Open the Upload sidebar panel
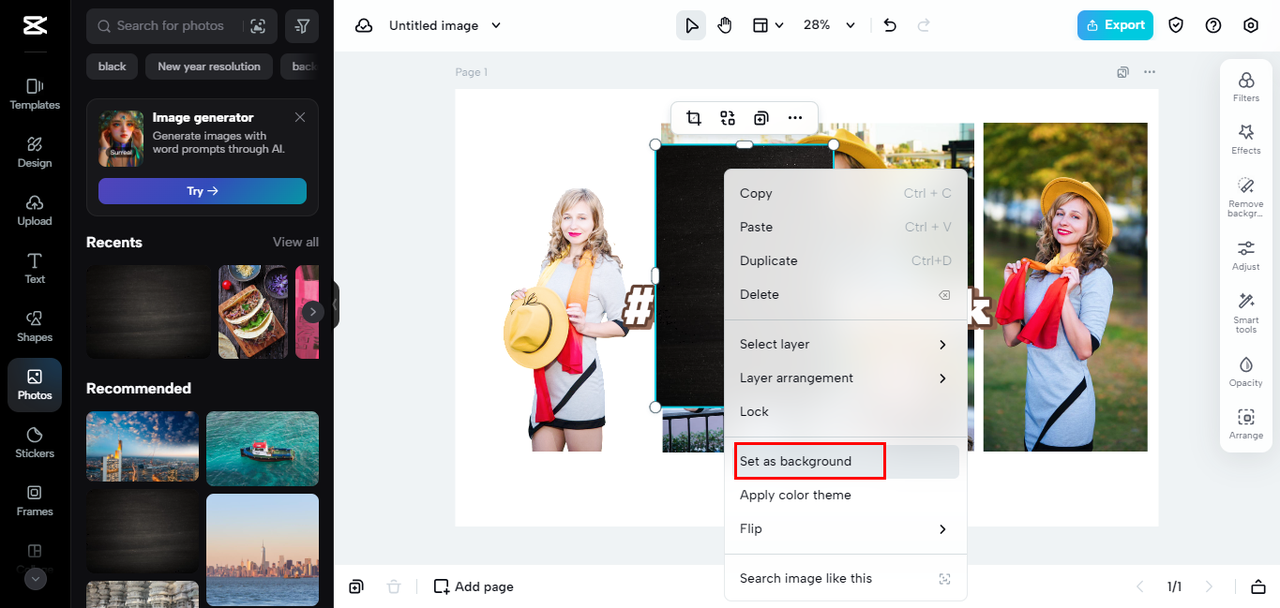1280x608 pixels. [x=35, y=210]
